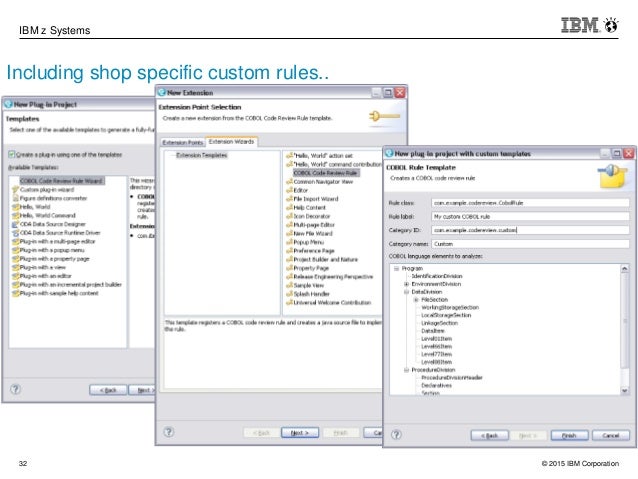Select Plug-in with a property page icon

point(15,259)
